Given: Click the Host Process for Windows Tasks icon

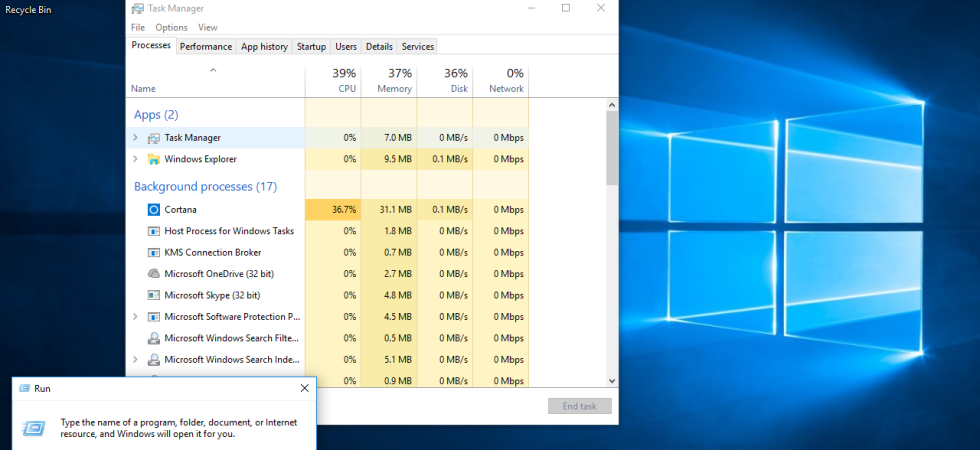Looking at the screenshot, I should (154, 231).
